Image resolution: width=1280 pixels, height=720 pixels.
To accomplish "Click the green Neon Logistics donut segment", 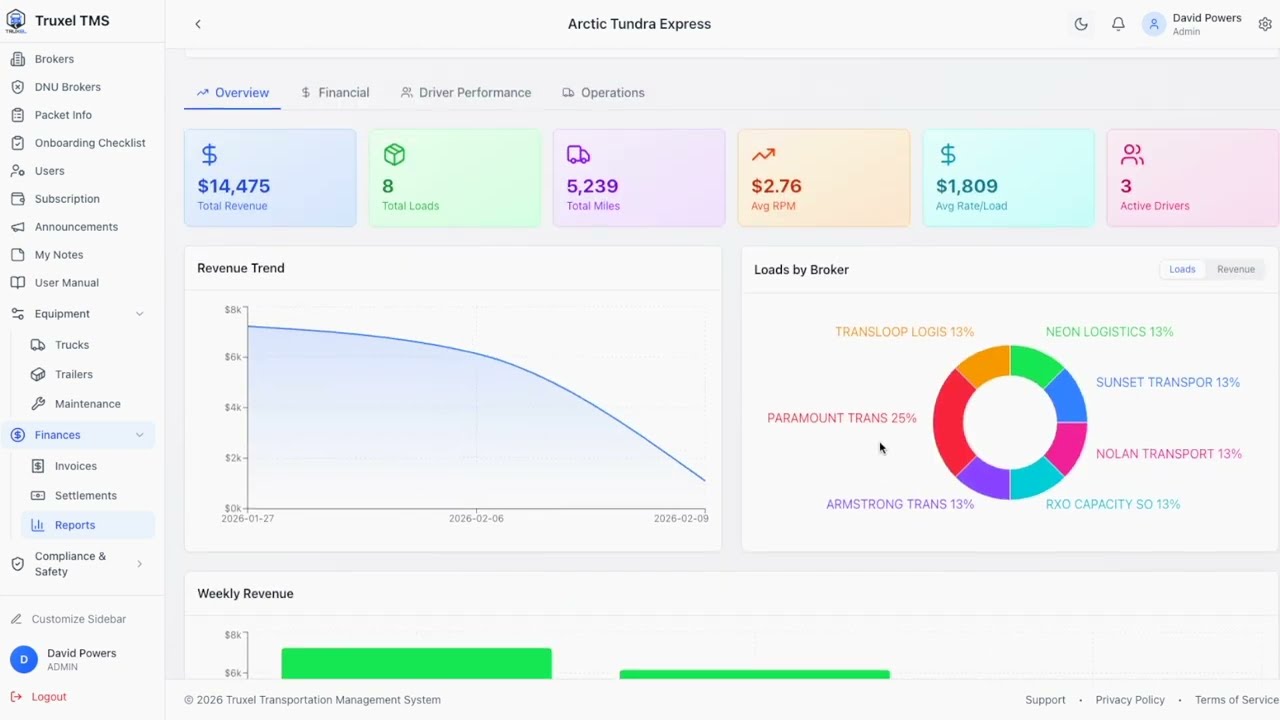I will (x=1033, y=364).
